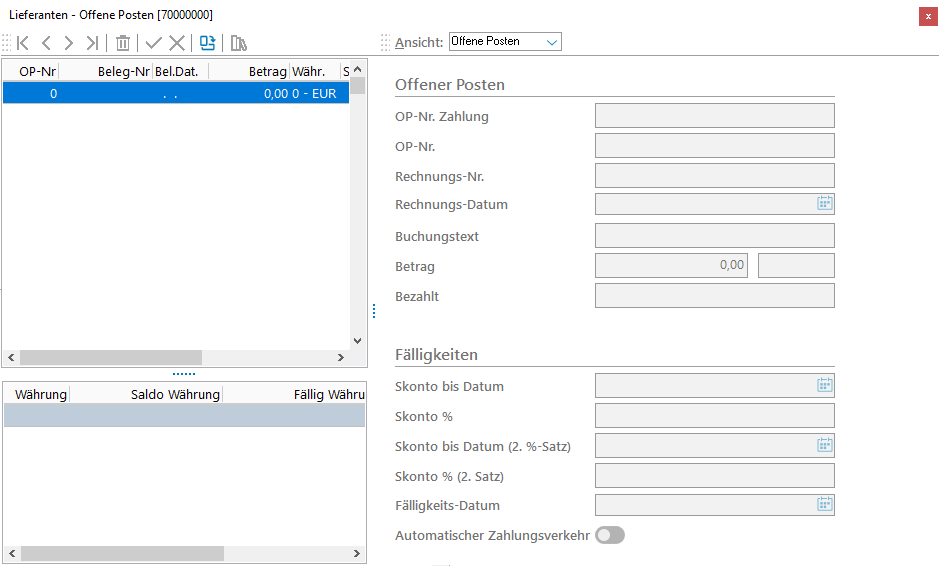Image resolution: width=942 pixels, height=566 pixels.
Task: Click the X cancel changes icon
Action: pyautogui.click(x=177, y=43)
